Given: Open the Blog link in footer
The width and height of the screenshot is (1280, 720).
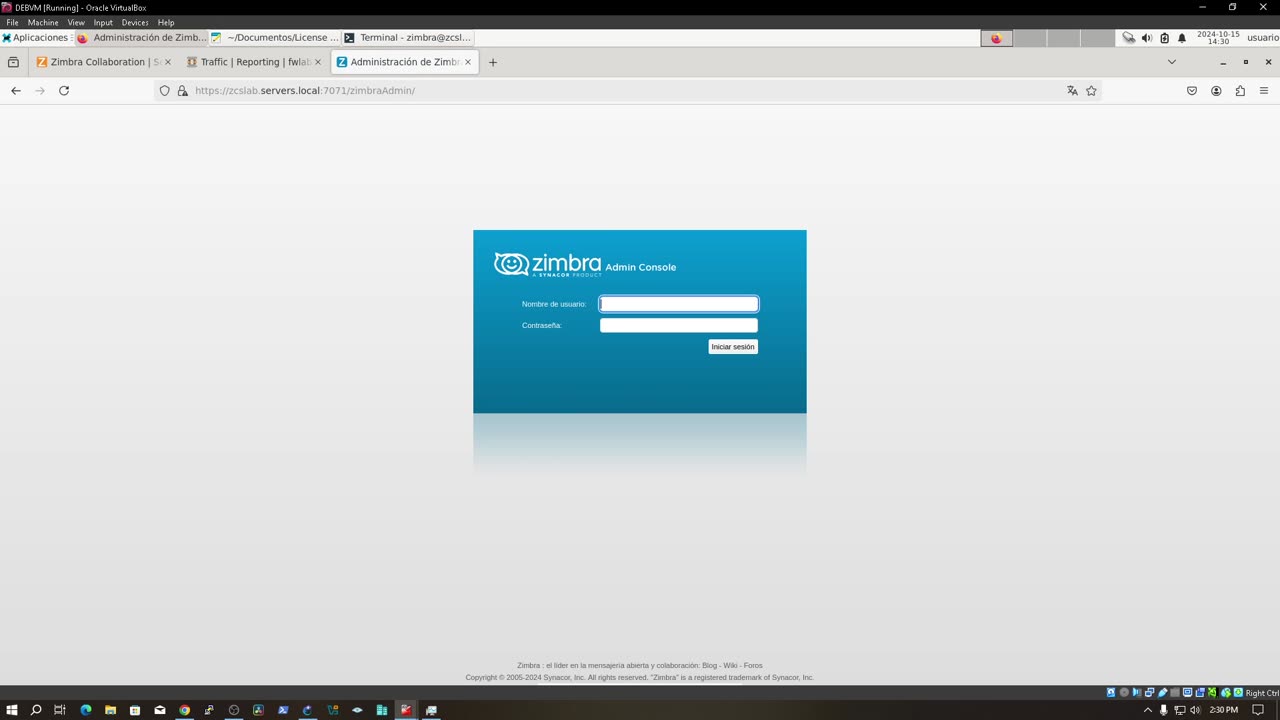Looking at the screenshot, I should (709, 665).
